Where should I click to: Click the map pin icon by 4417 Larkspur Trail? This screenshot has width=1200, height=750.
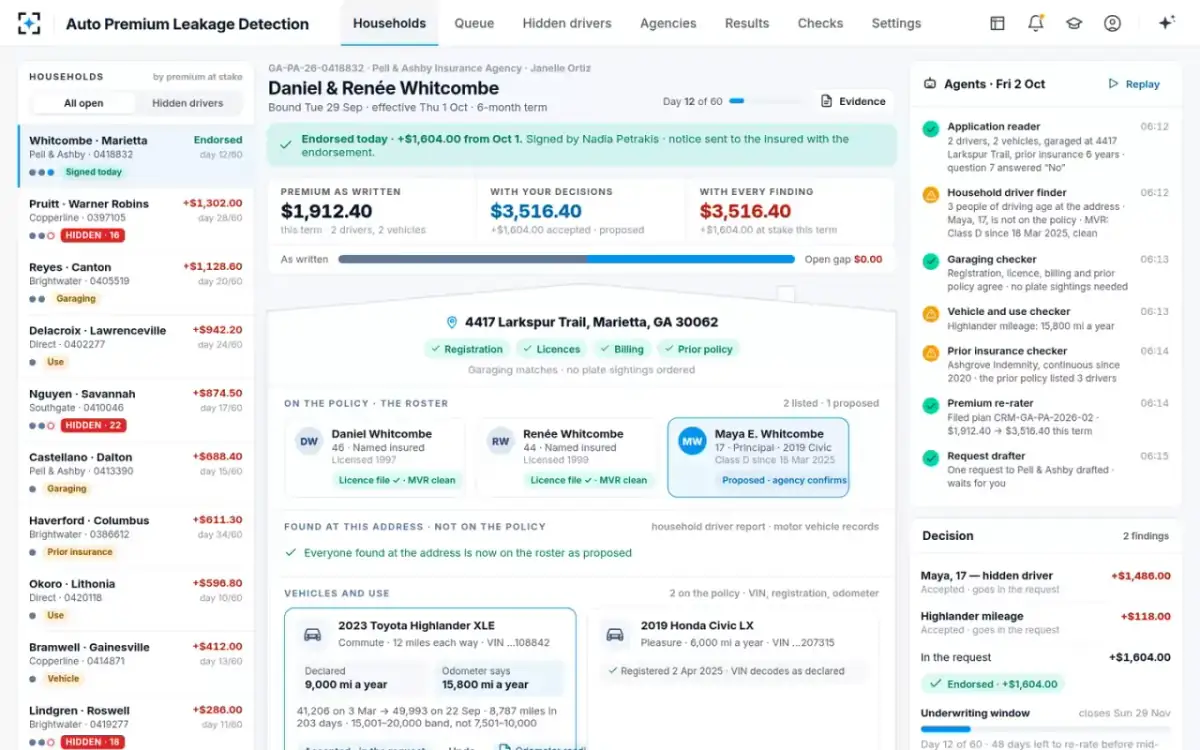[x=452, y=322]
